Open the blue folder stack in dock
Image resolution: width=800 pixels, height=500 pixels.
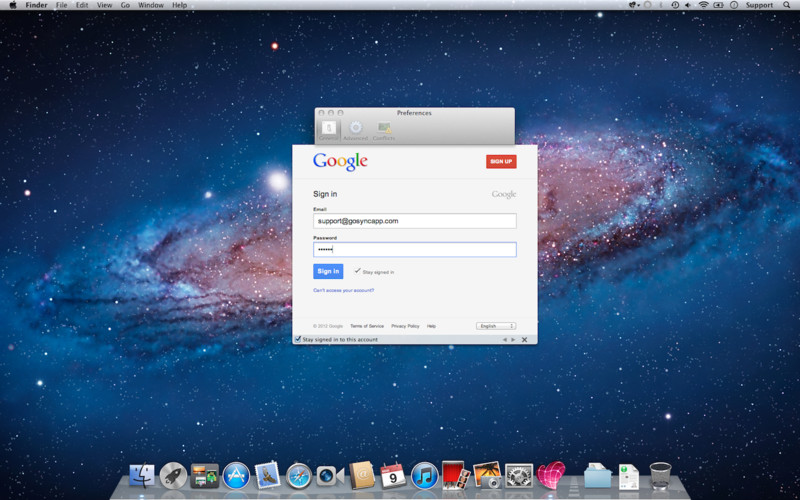(x=597, y=476)
